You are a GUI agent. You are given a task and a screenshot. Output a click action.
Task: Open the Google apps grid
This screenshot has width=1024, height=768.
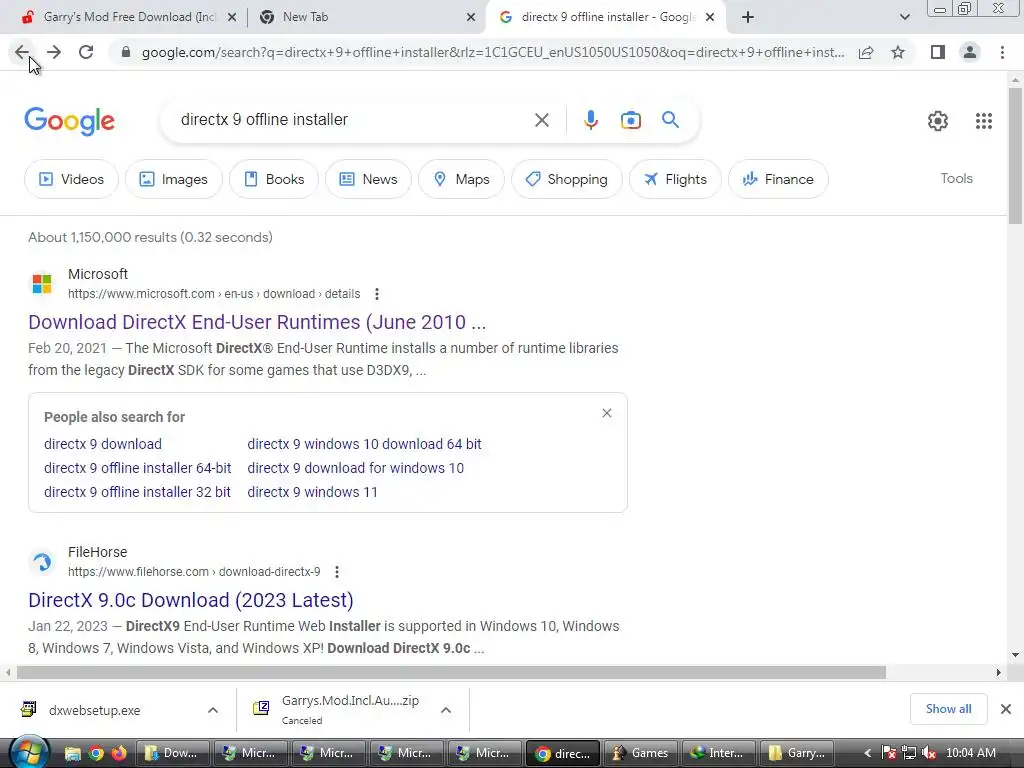coord(984,121)
